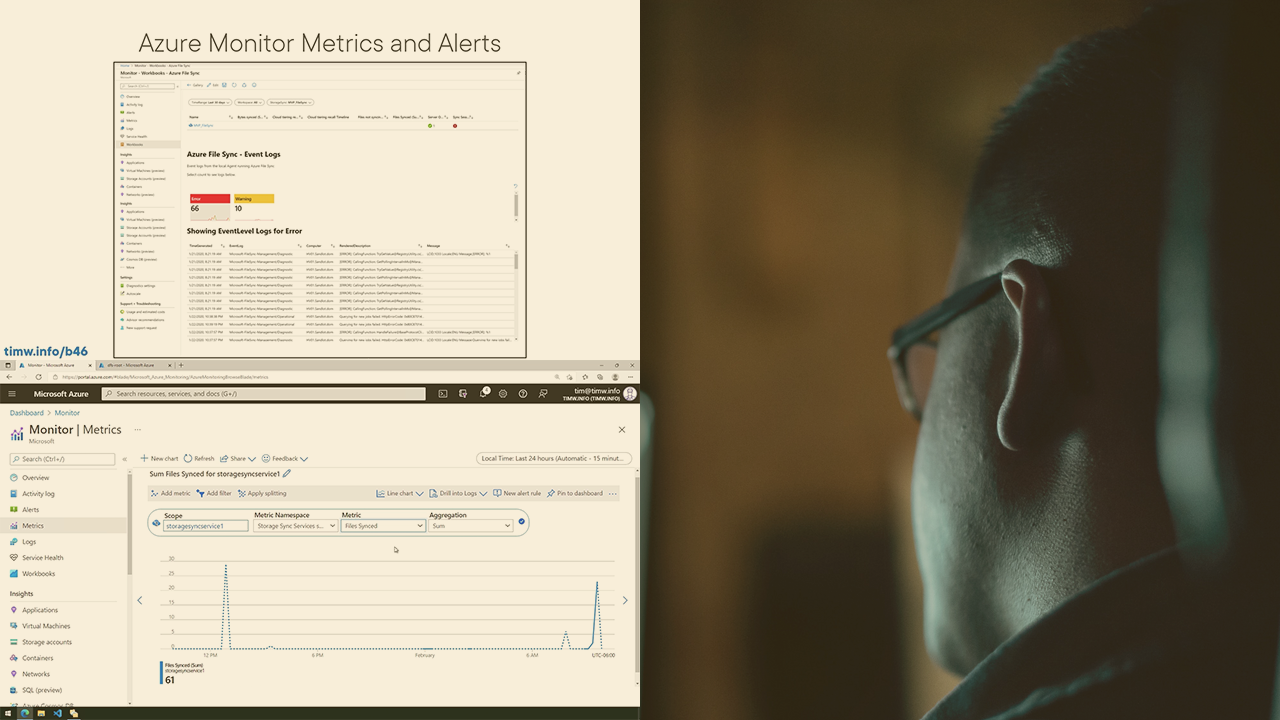1280x720 pixels.
Task: Open the Azure Cloud Shell icon
Action: point(443,394)
